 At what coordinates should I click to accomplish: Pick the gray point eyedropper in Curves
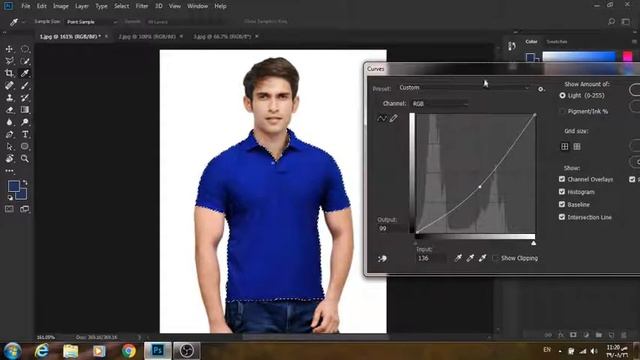pyautogui.click(x=470, y=258)
